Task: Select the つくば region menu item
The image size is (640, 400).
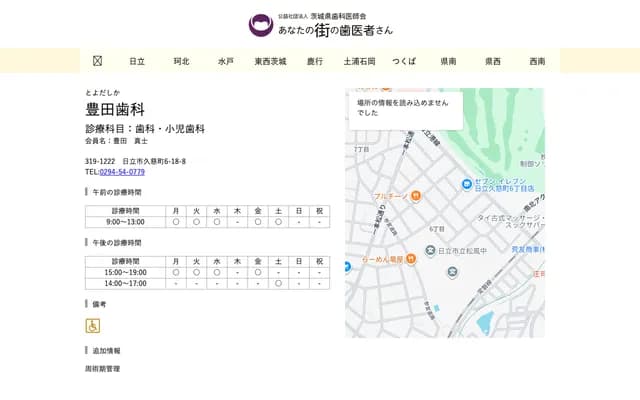Action: [x=404, y=61]
